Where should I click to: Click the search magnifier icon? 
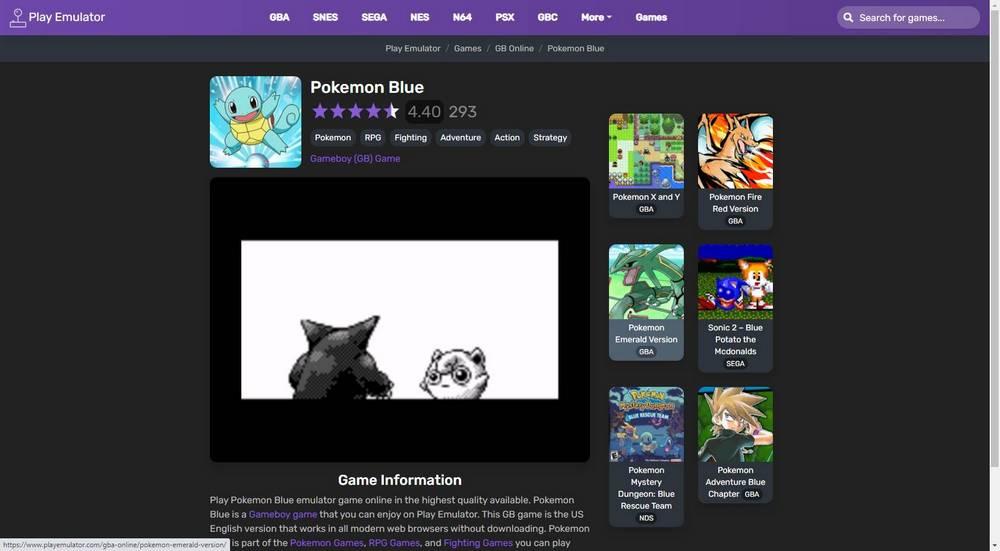(x=848, y=18)
